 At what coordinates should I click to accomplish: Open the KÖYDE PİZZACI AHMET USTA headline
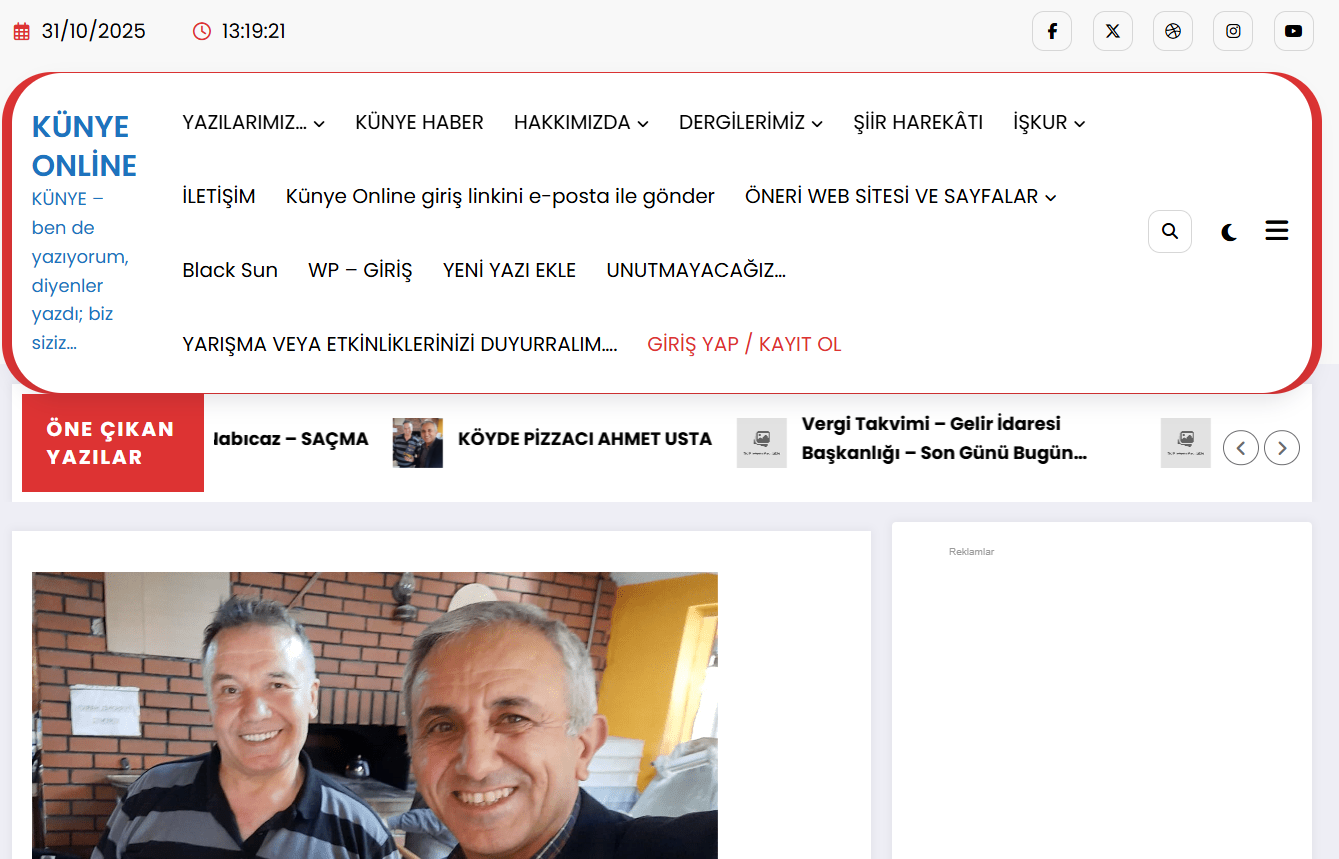[x=584, y=439]
